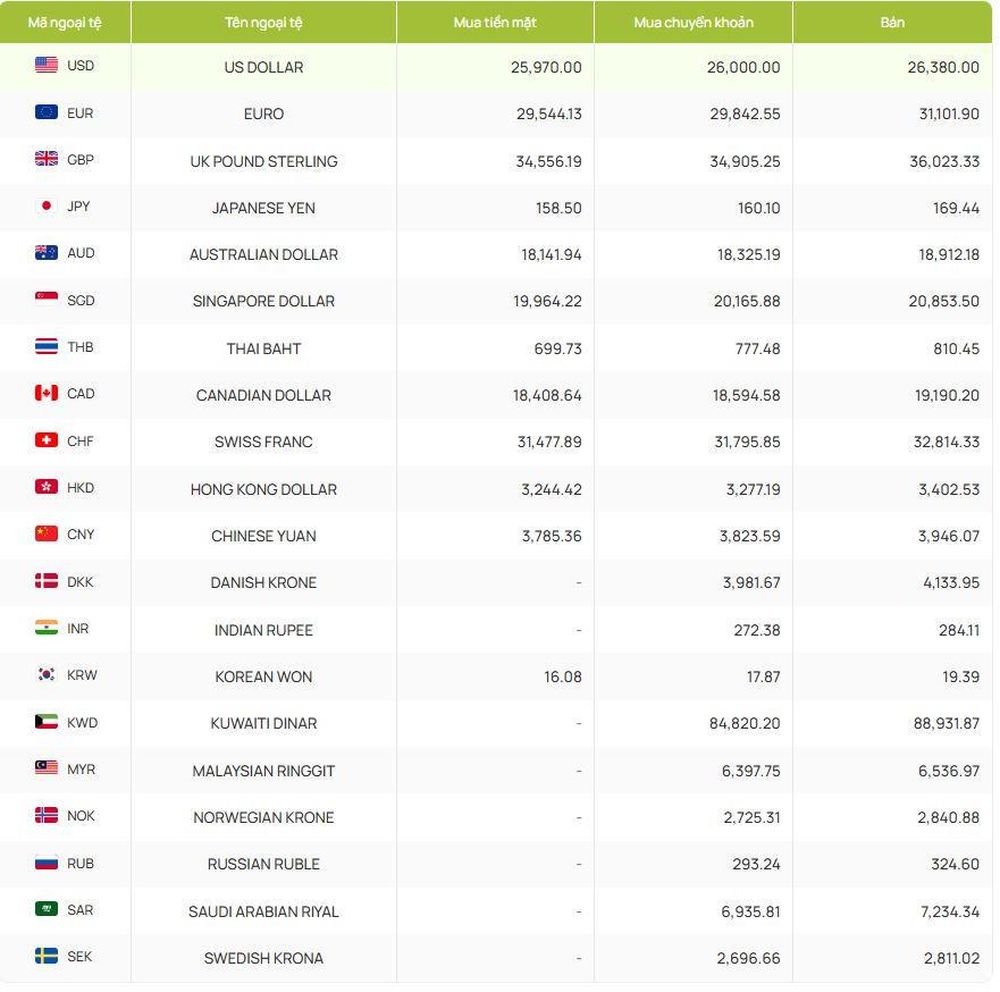Select the Mua tiền mặt column header
This screenshot has height=992, width=1000.
[495, 22]
